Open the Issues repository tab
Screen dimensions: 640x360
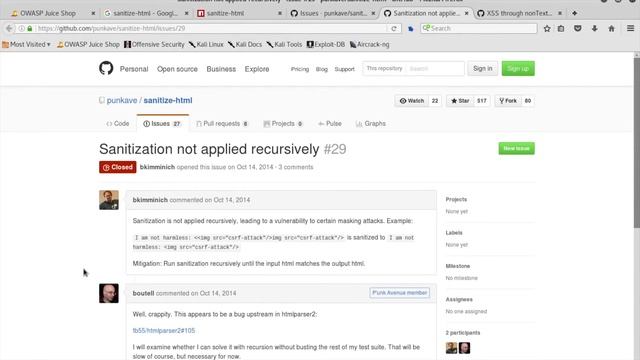click(x=162, y=124)
